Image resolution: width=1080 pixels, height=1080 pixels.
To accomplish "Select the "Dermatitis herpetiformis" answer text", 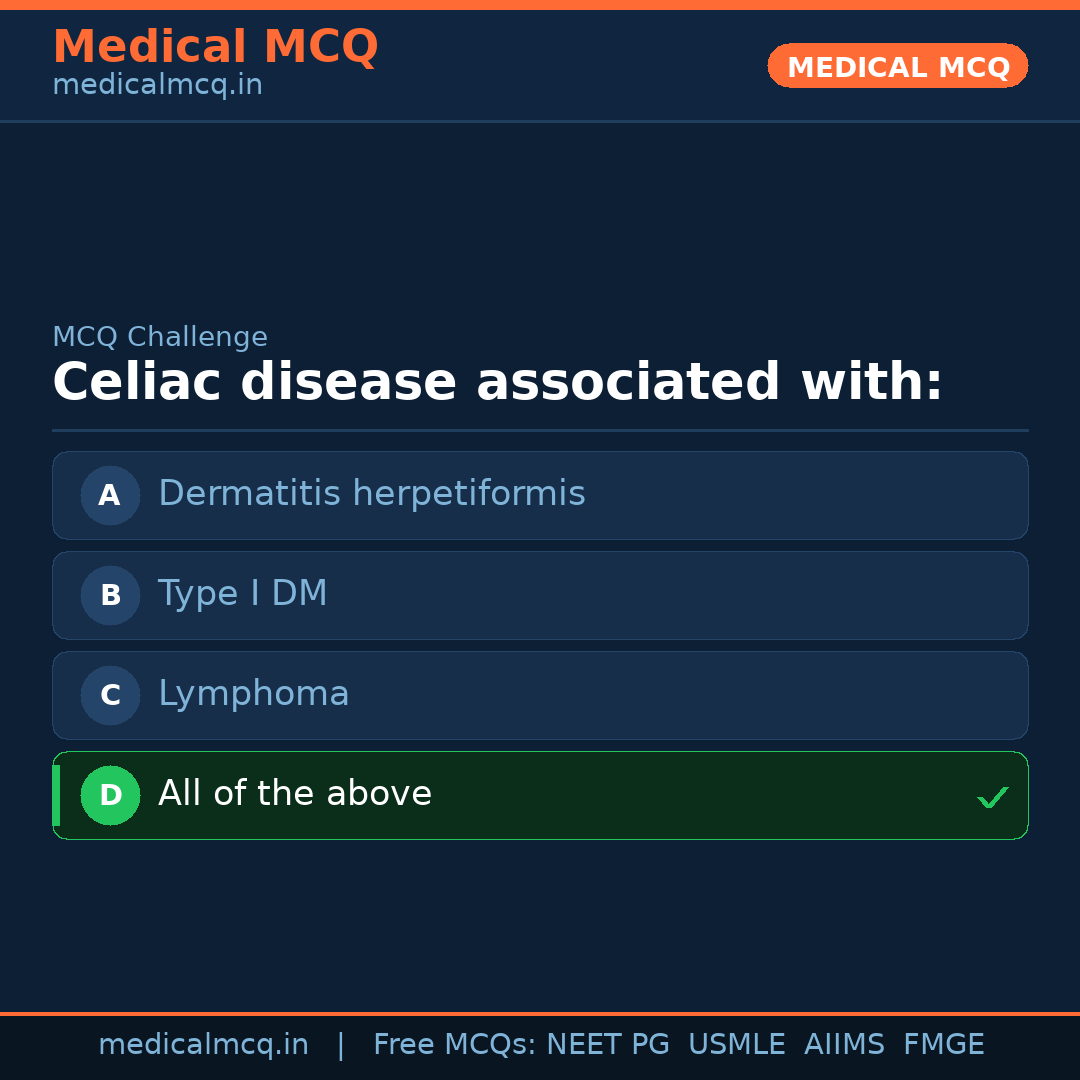I will tap(371, 494).
